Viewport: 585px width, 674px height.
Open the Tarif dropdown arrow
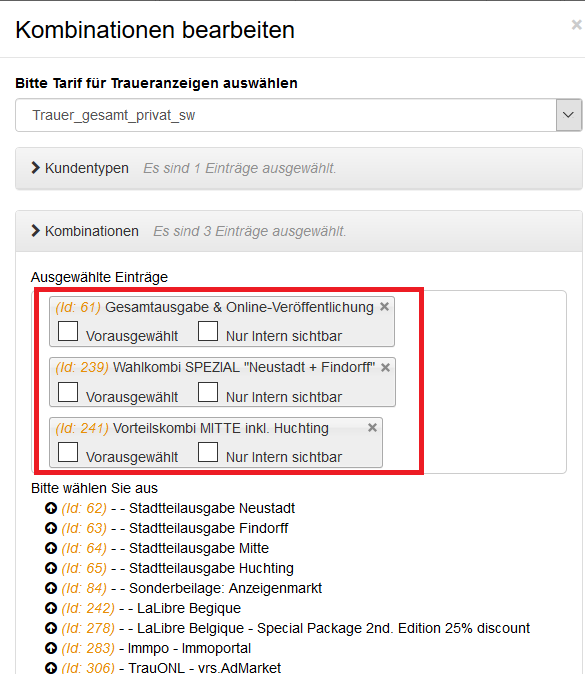pos(569,115)
